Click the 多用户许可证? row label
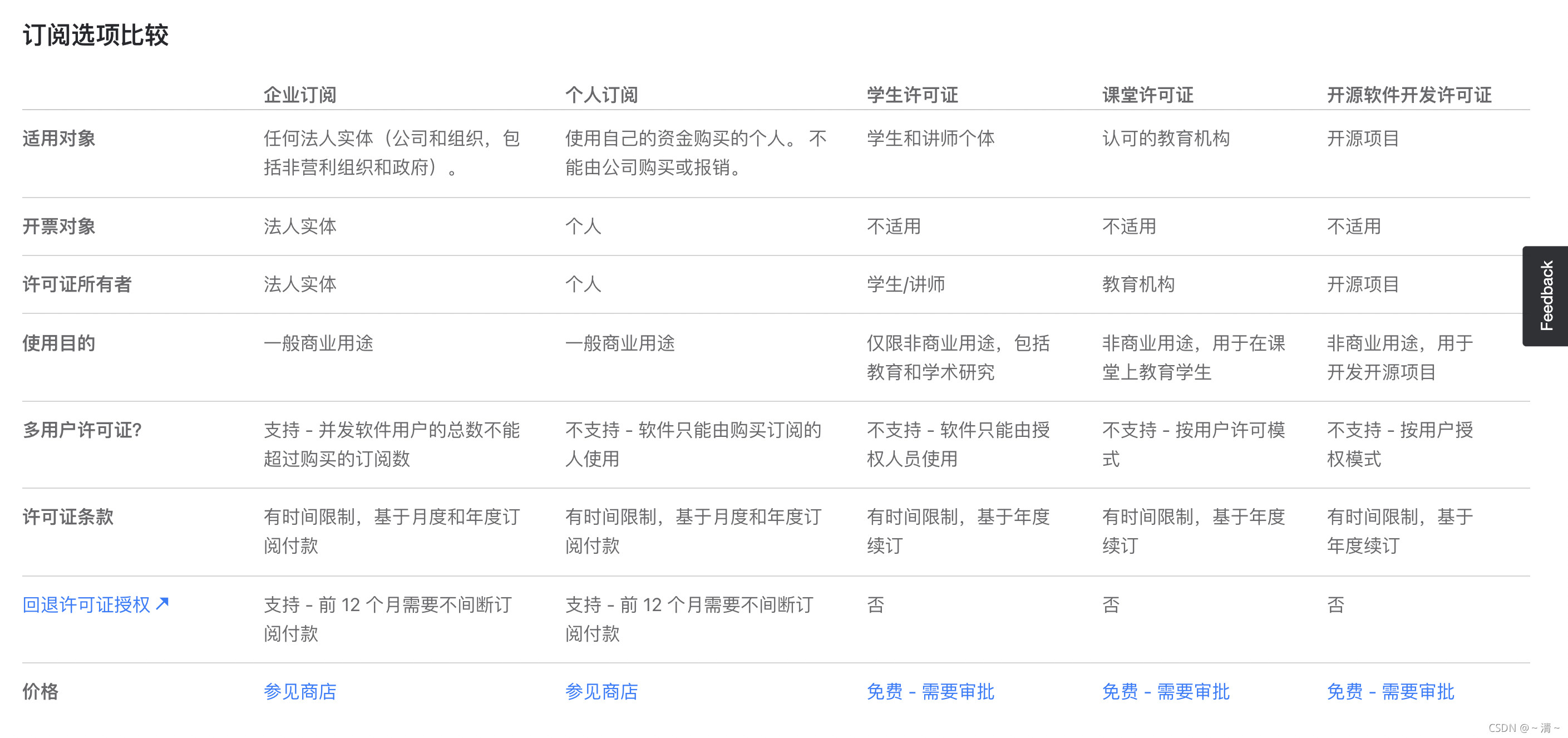 tap(82, 430)
